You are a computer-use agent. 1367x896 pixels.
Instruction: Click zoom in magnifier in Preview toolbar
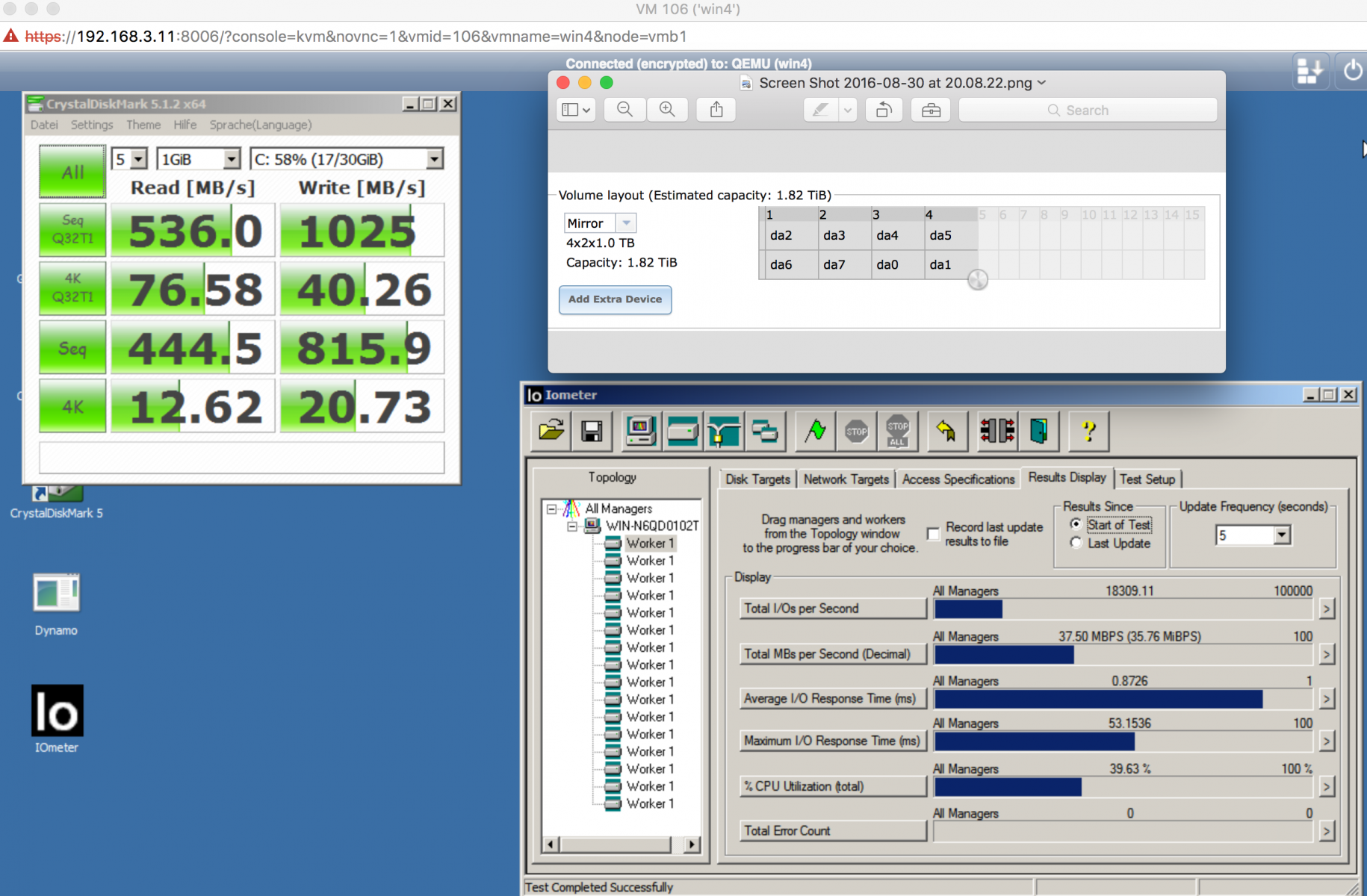coord(667,110)
